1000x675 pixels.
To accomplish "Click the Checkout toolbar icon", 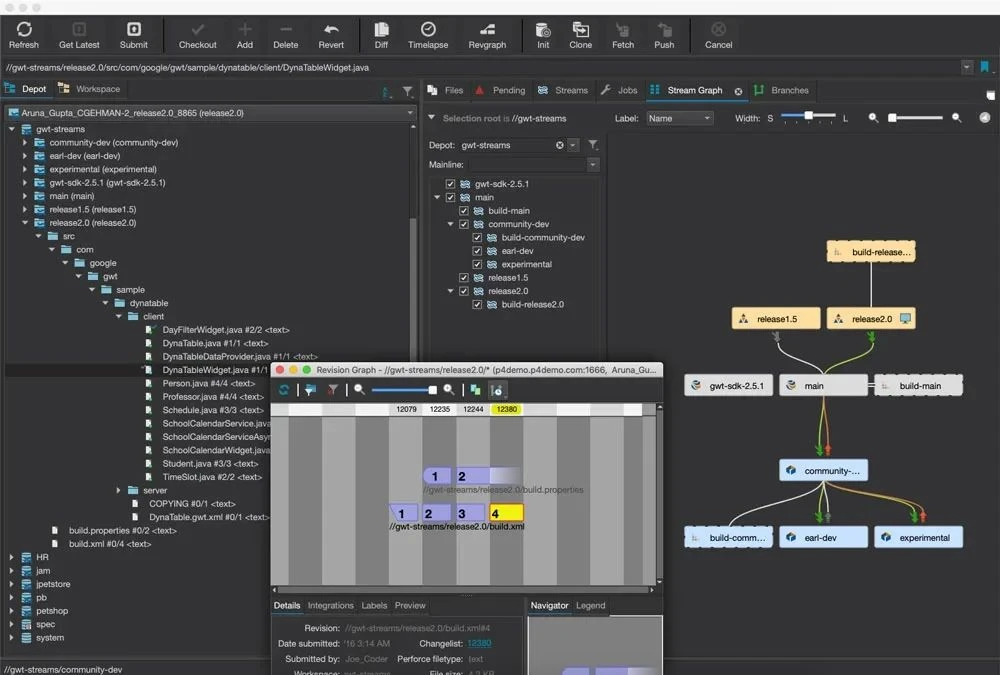I will pyautogui.click(x=198, y=35).
